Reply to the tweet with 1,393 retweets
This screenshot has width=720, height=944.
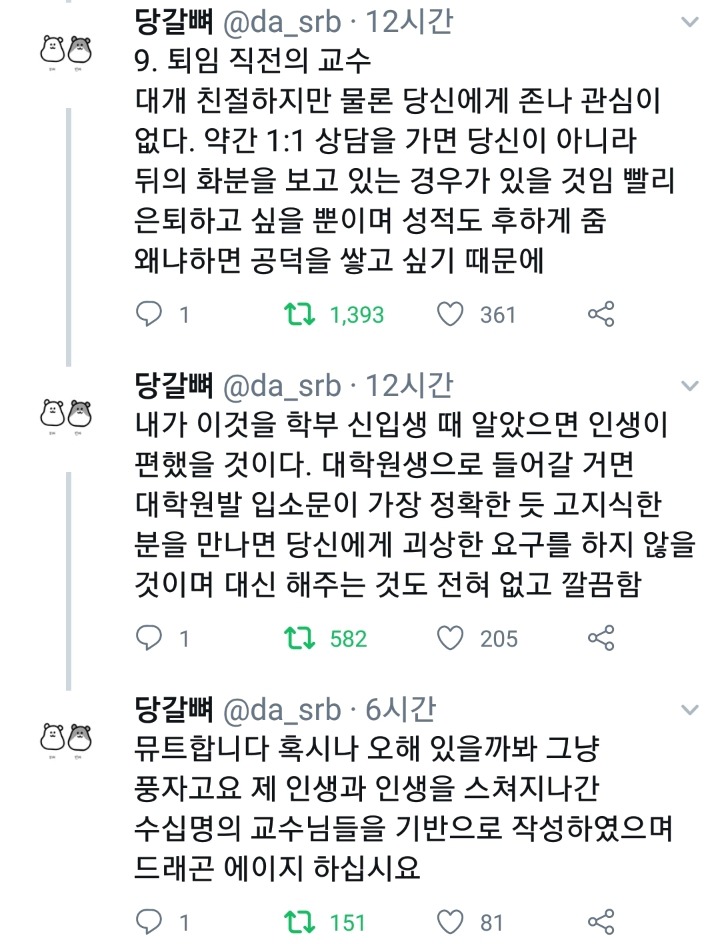(148, 314)
